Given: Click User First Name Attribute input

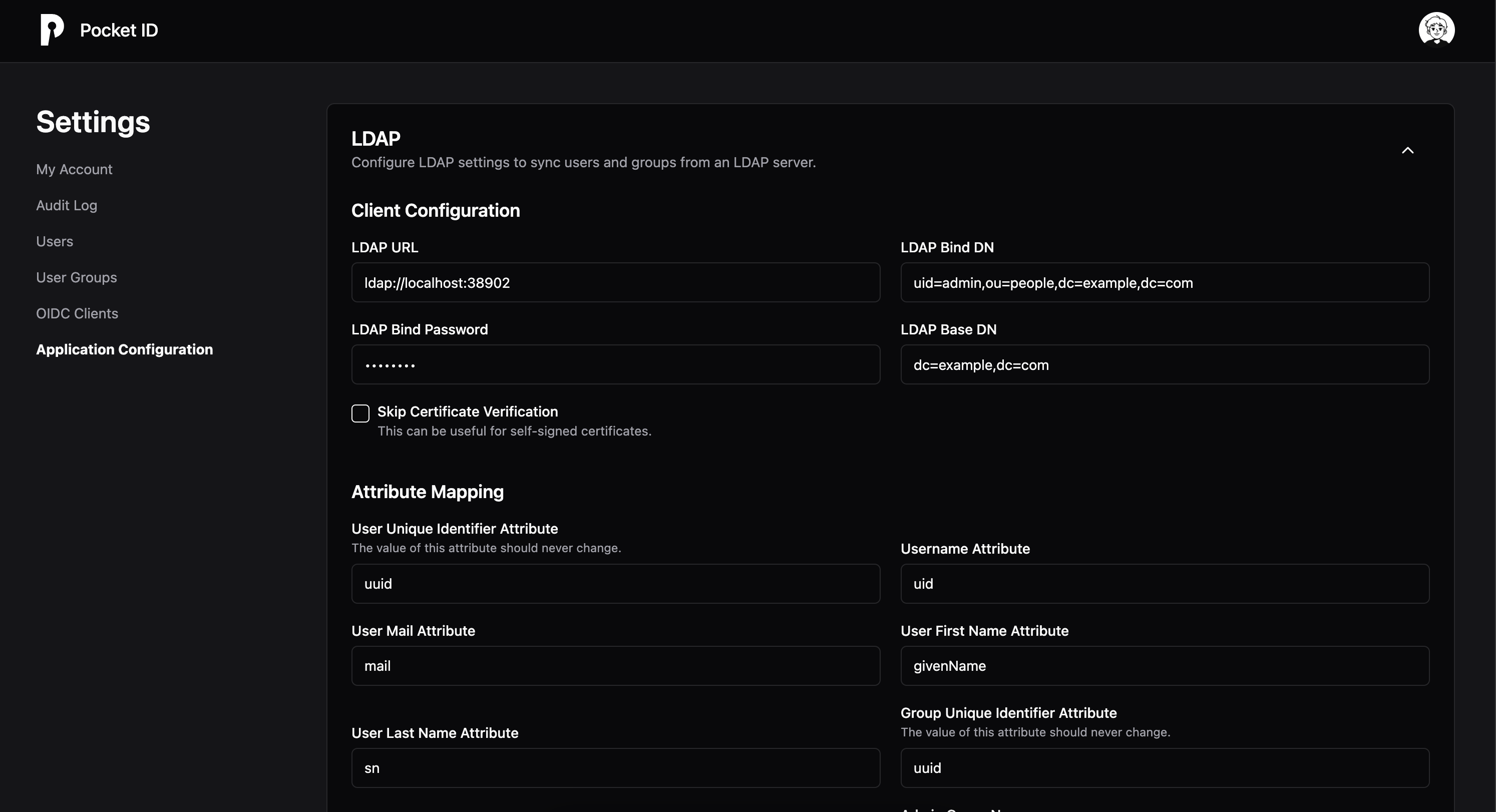Looking at the screenshot, I should point(1165,665).
